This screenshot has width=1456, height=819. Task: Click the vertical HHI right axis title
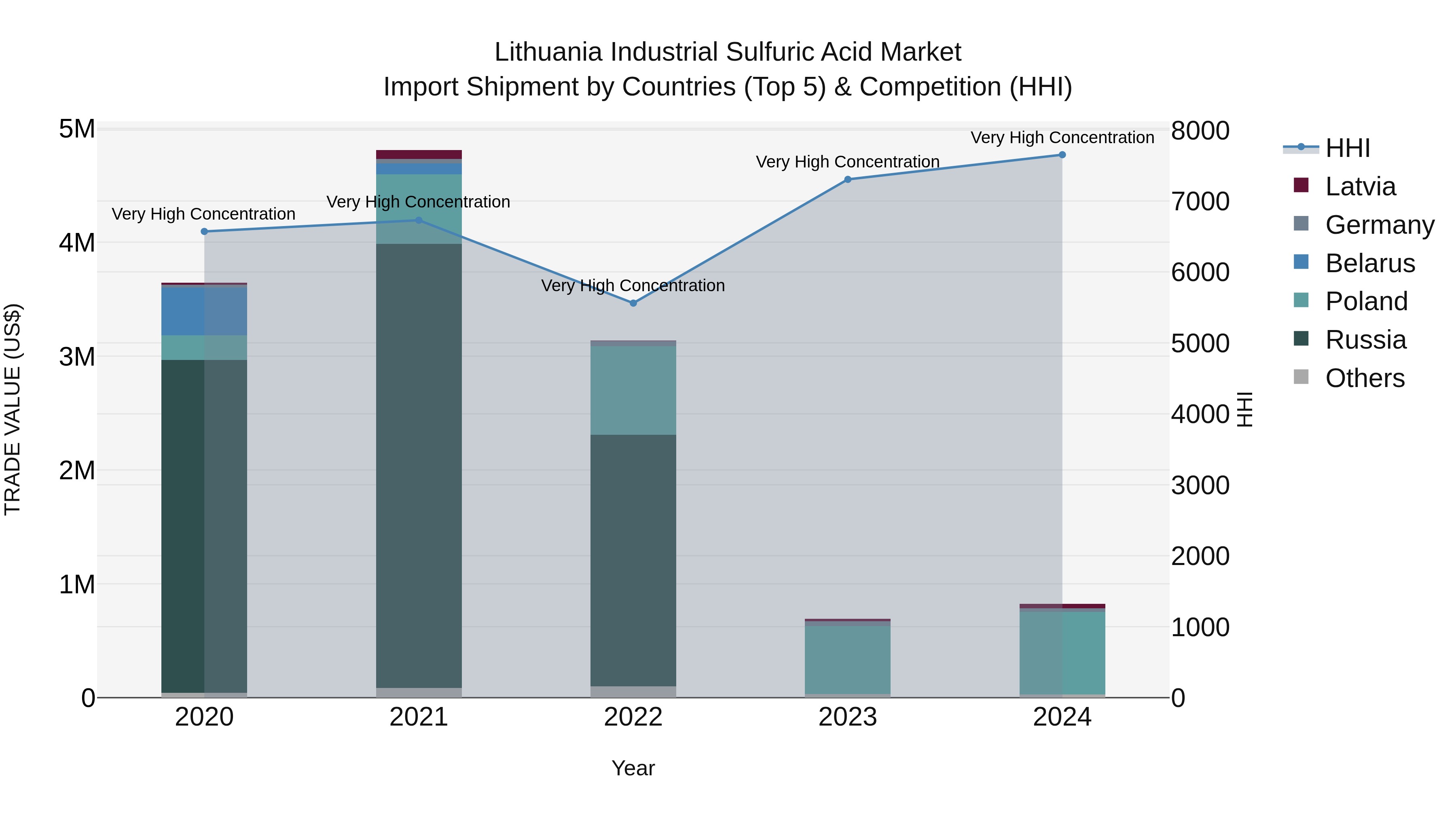[1245, 409]
